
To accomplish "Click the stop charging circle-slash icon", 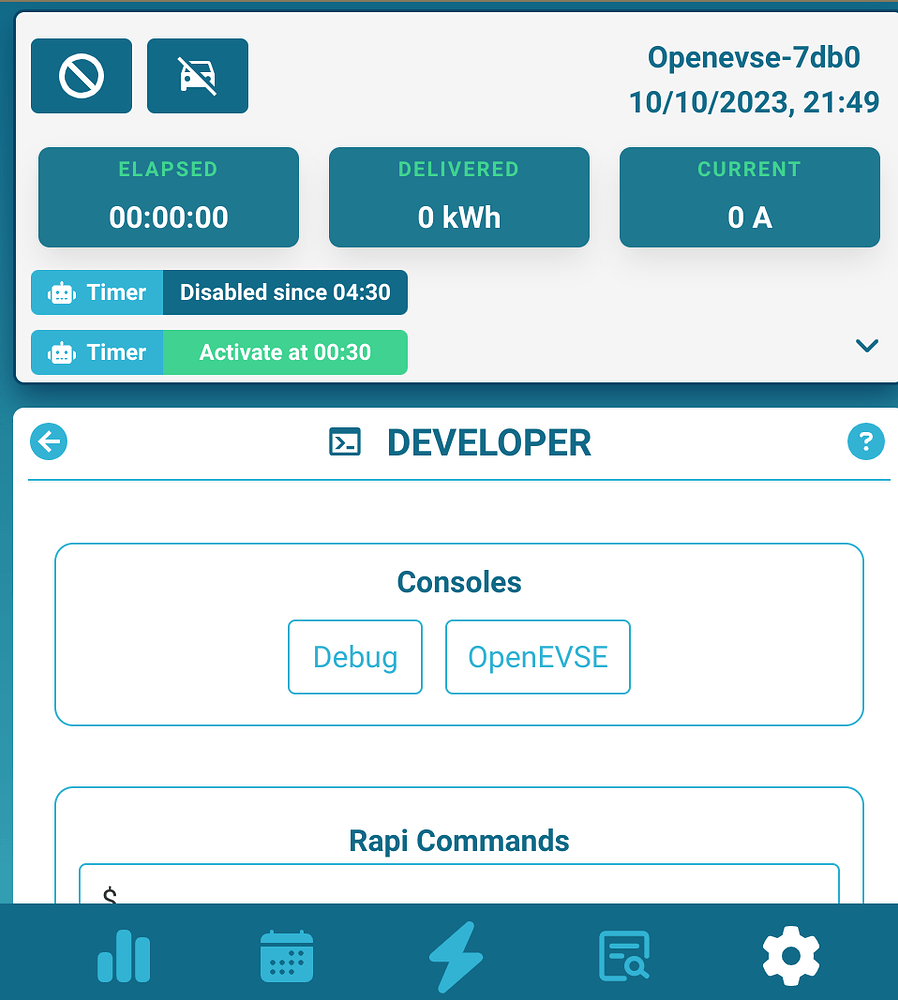I will [81, 75].
